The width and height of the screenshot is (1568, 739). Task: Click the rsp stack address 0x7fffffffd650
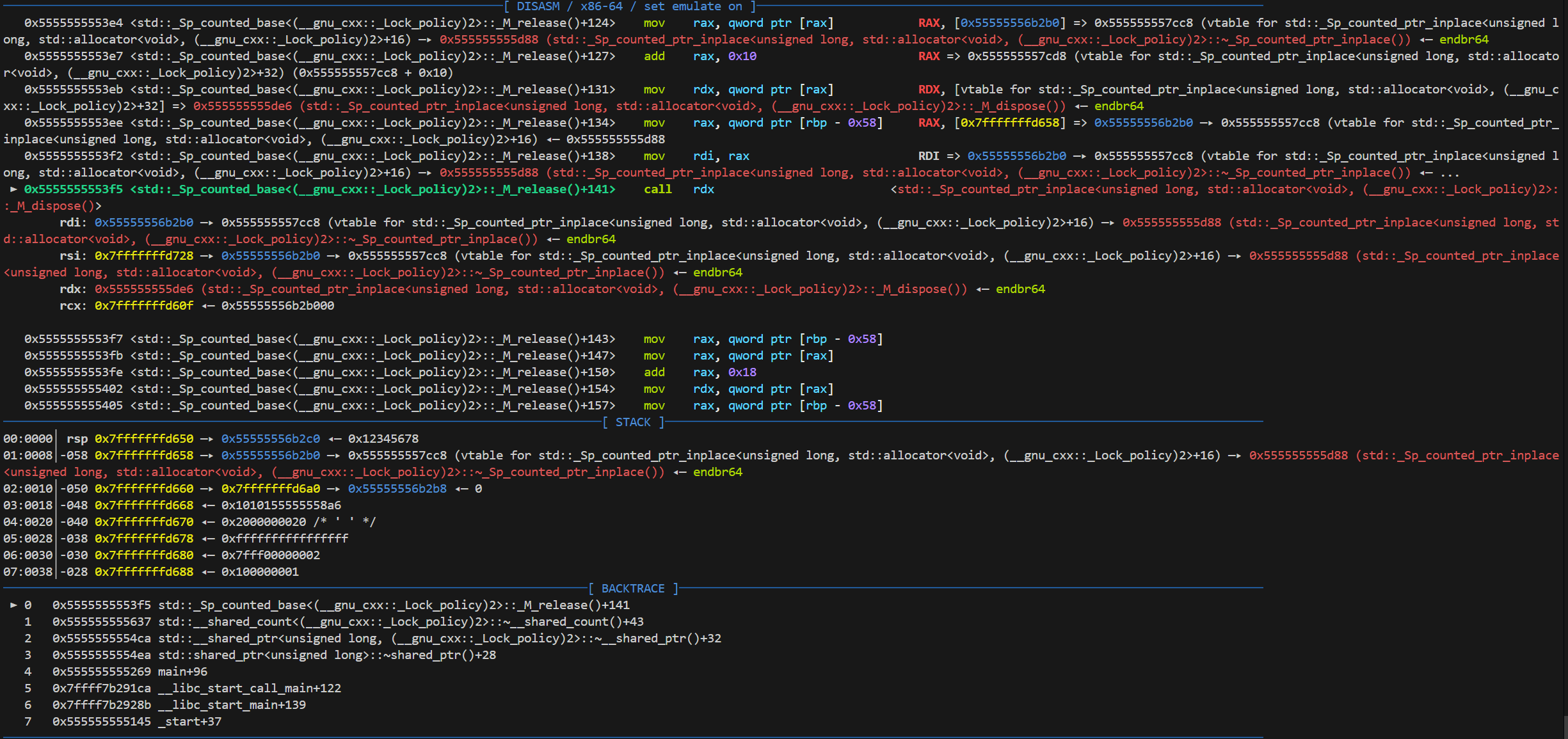coord(144,439)
